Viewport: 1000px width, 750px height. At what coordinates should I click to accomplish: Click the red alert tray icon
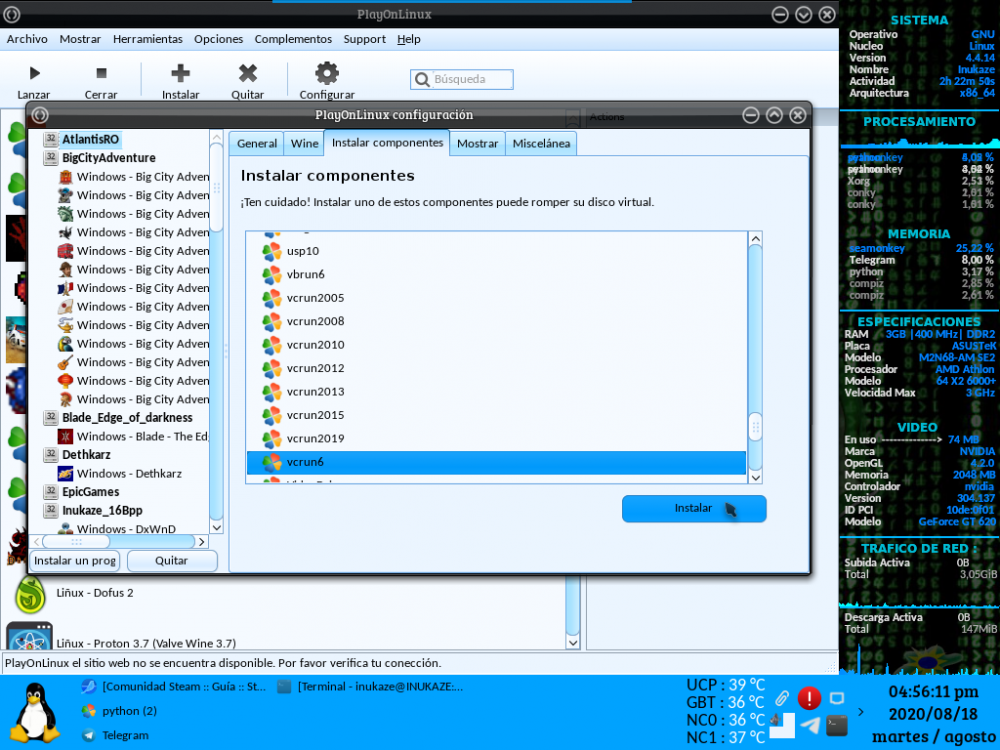809,698
